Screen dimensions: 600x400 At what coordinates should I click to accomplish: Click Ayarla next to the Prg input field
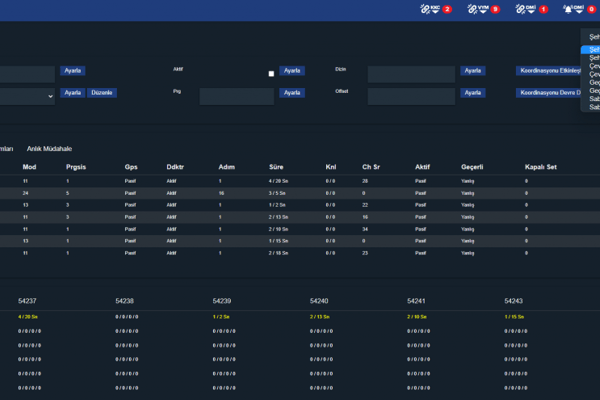(x=292, y=93)
